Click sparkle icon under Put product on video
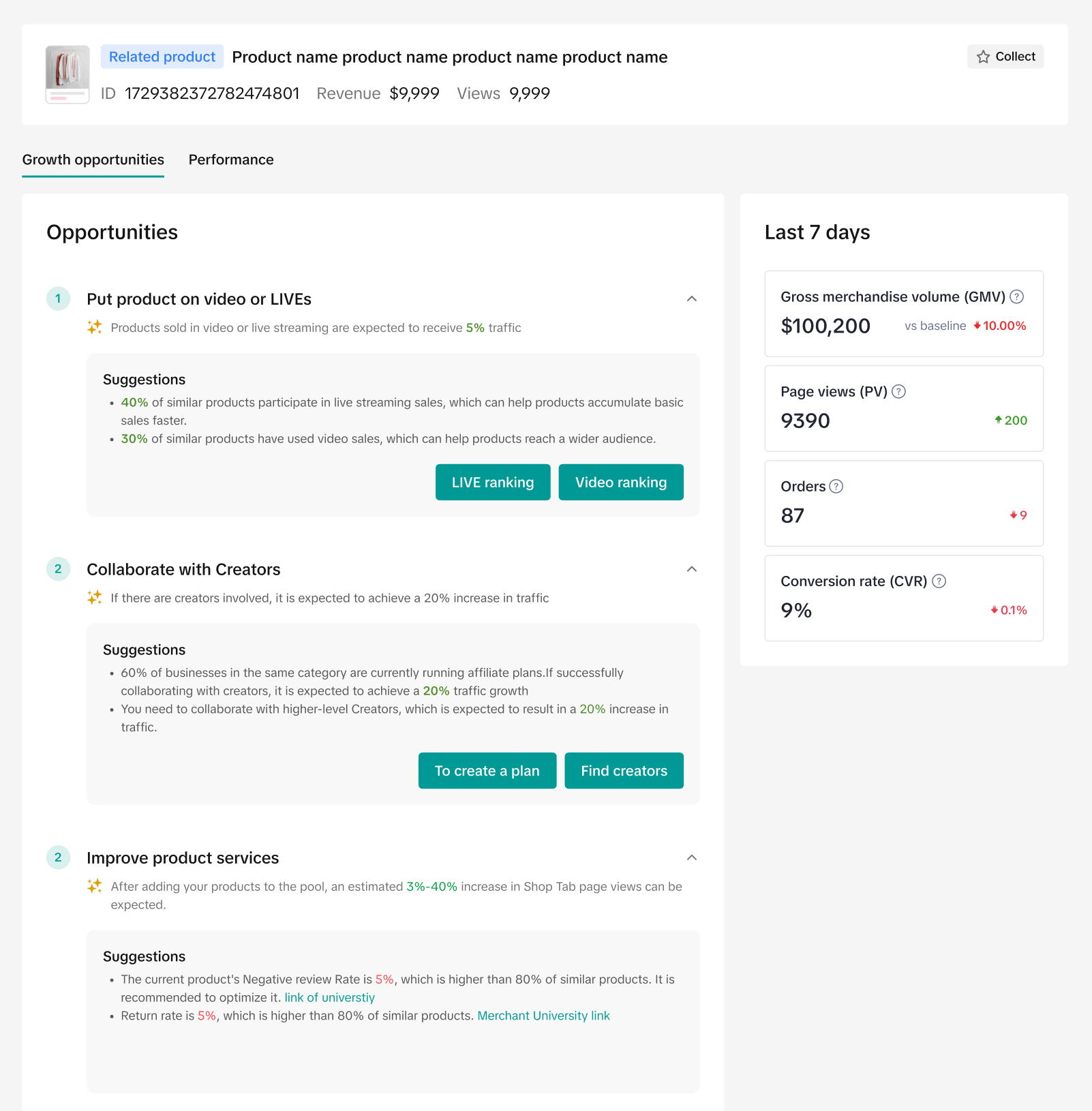1092x1111 pixels. 95,327
